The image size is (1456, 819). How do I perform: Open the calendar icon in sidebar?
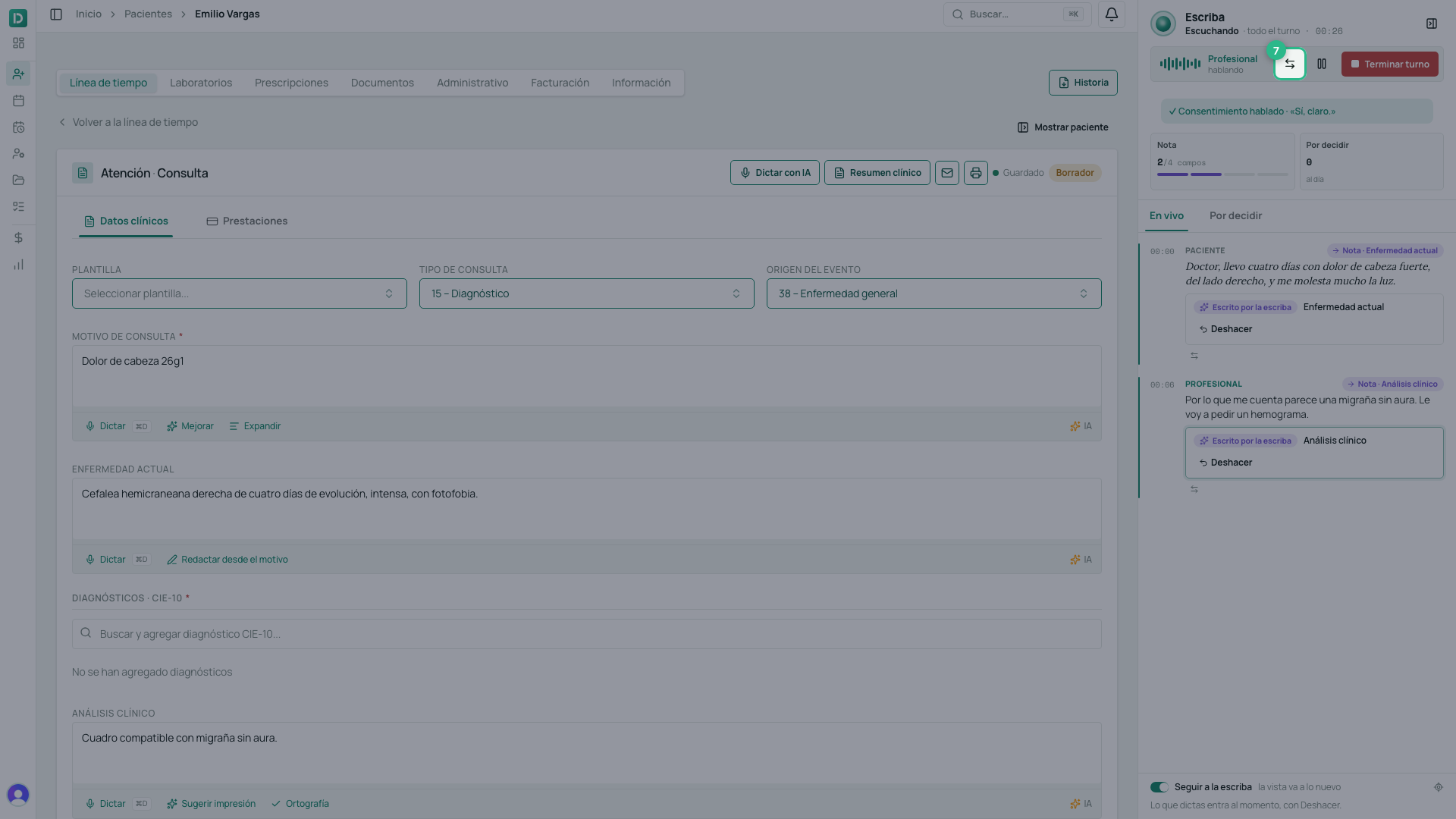coord(18,101)
